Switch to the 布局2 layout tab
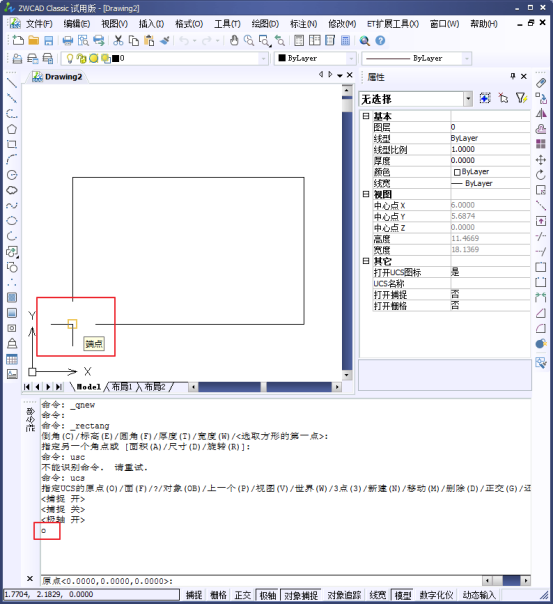 click(155, 387)
